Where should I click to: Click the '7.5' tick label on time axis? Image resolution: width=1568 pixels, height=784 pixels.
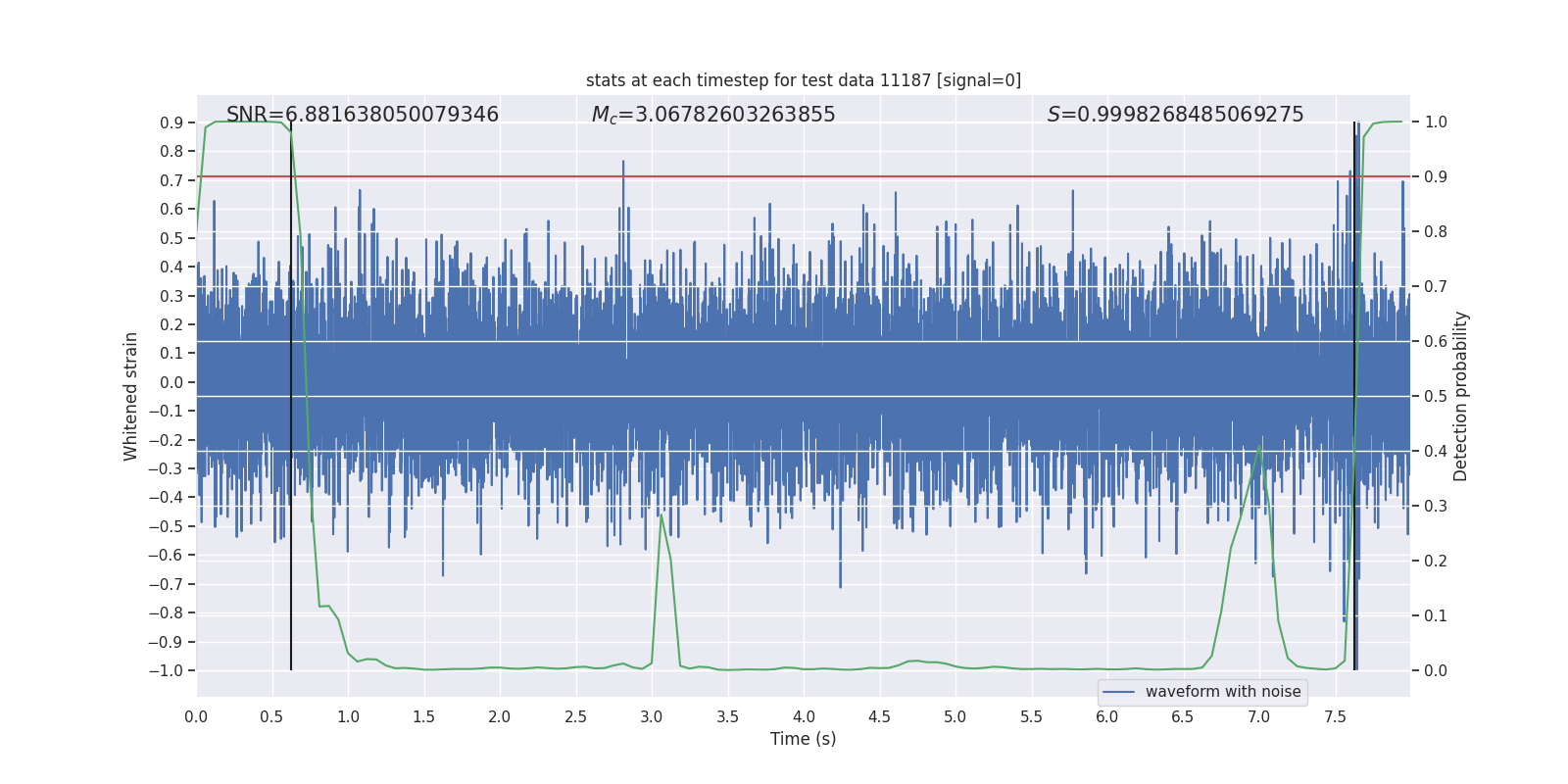[x=1335, y=716]
